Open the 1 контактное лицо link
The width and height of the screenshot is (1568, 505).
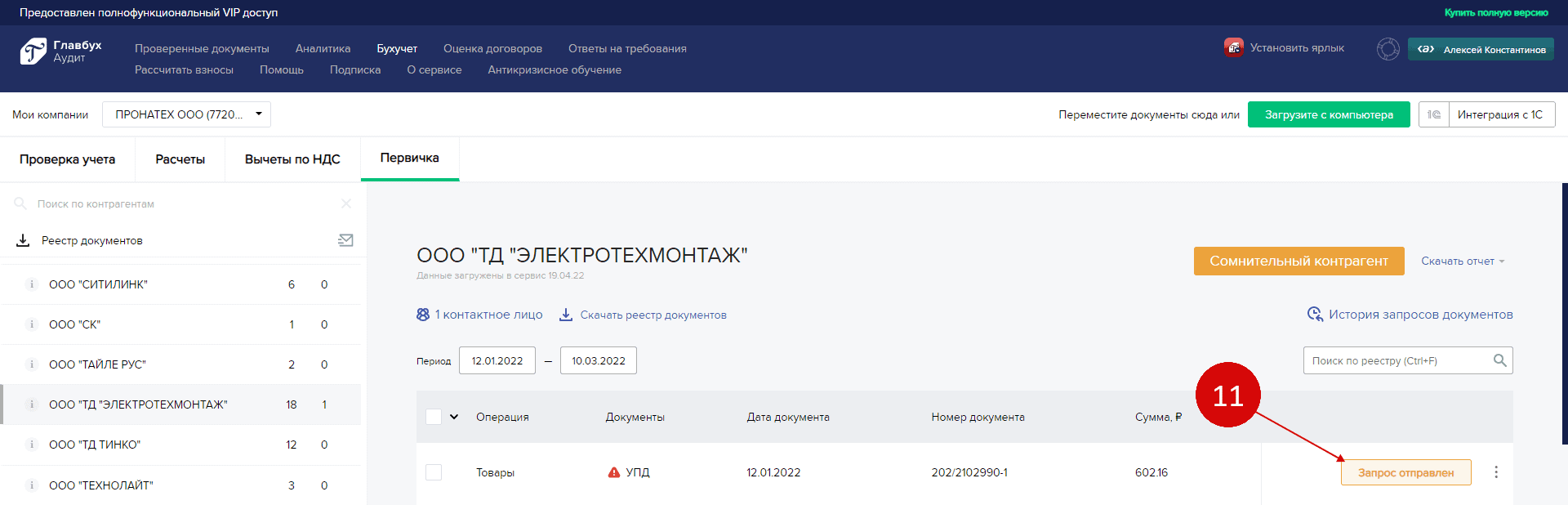point(488,315)
